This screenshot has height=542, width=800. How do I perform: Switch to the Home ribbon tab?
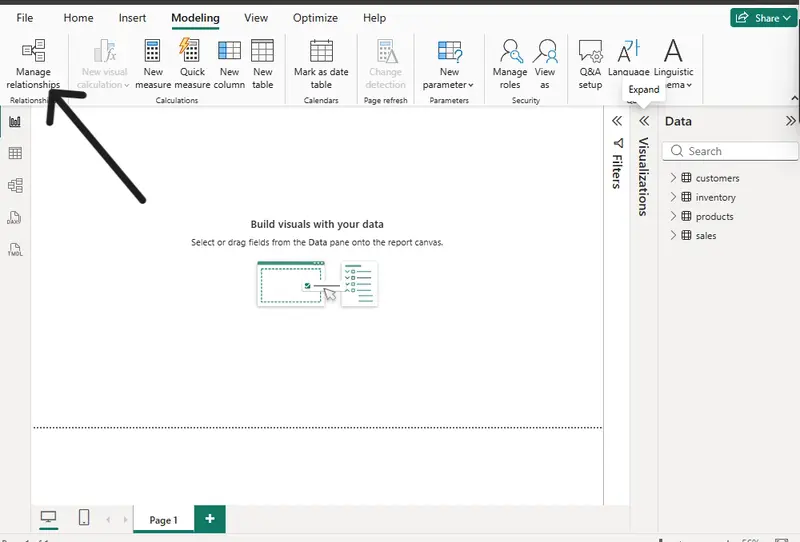point(78,18)
